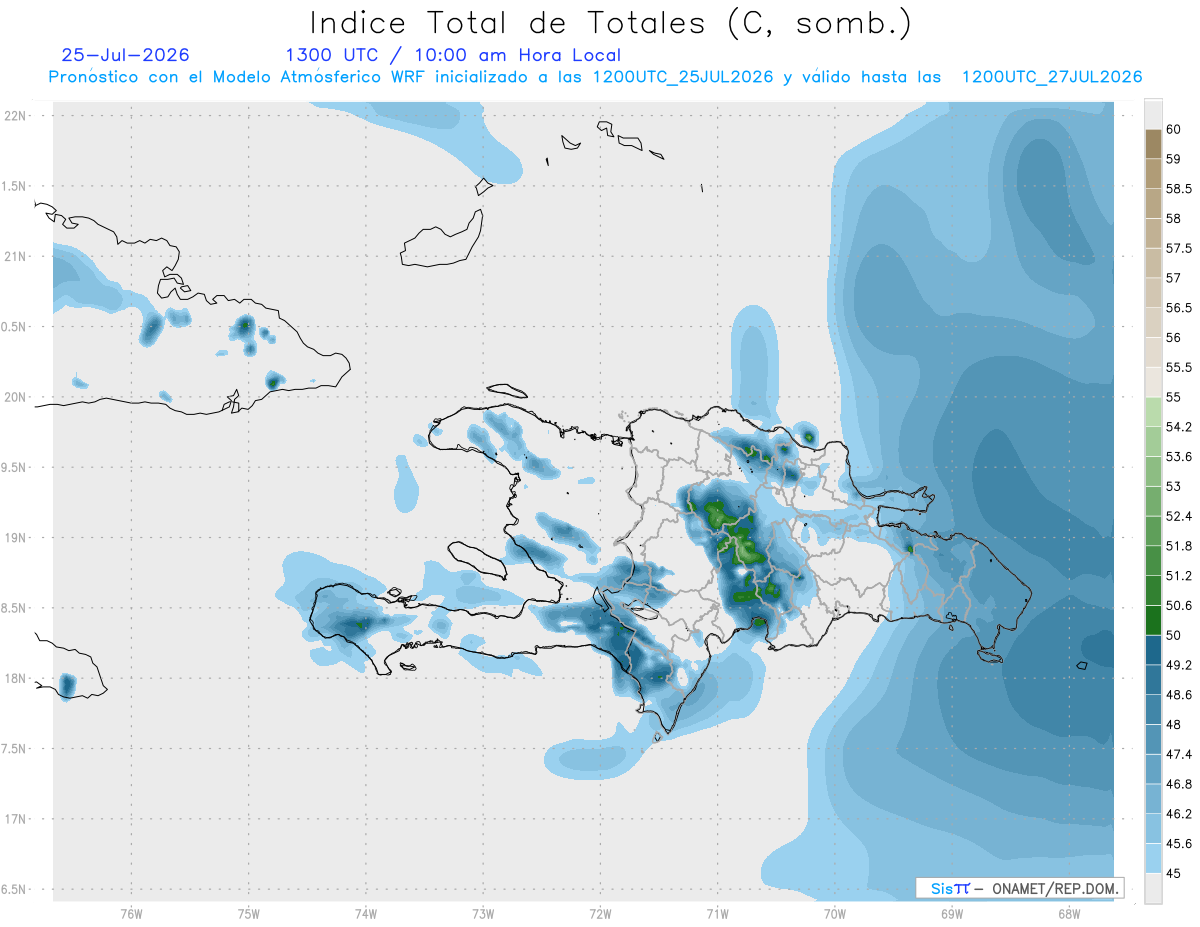Click the colorbar label "48.6"

click(1180, 695)
